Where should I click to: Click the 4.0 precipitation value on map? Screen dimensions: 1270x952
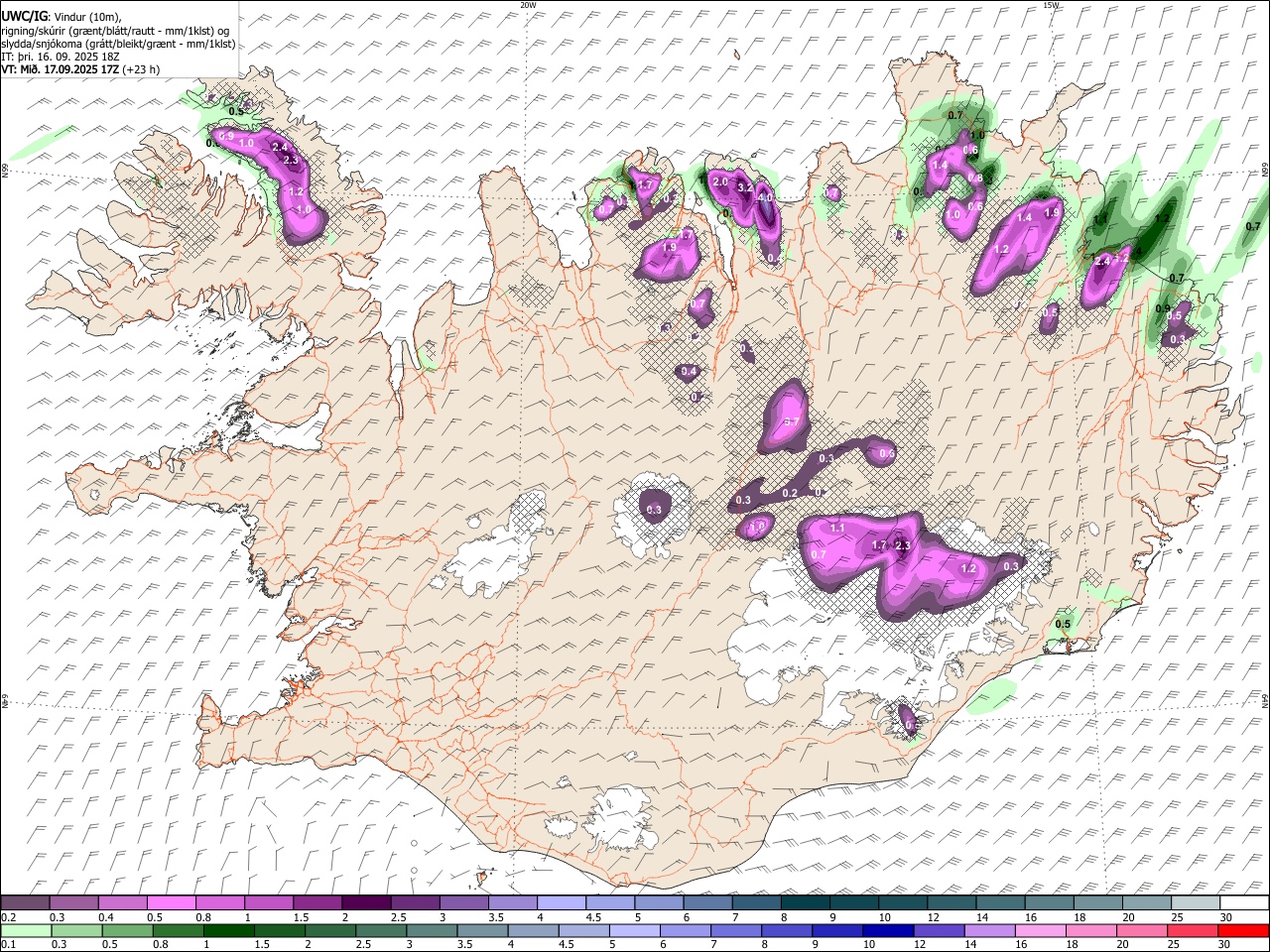click(765, 197)
